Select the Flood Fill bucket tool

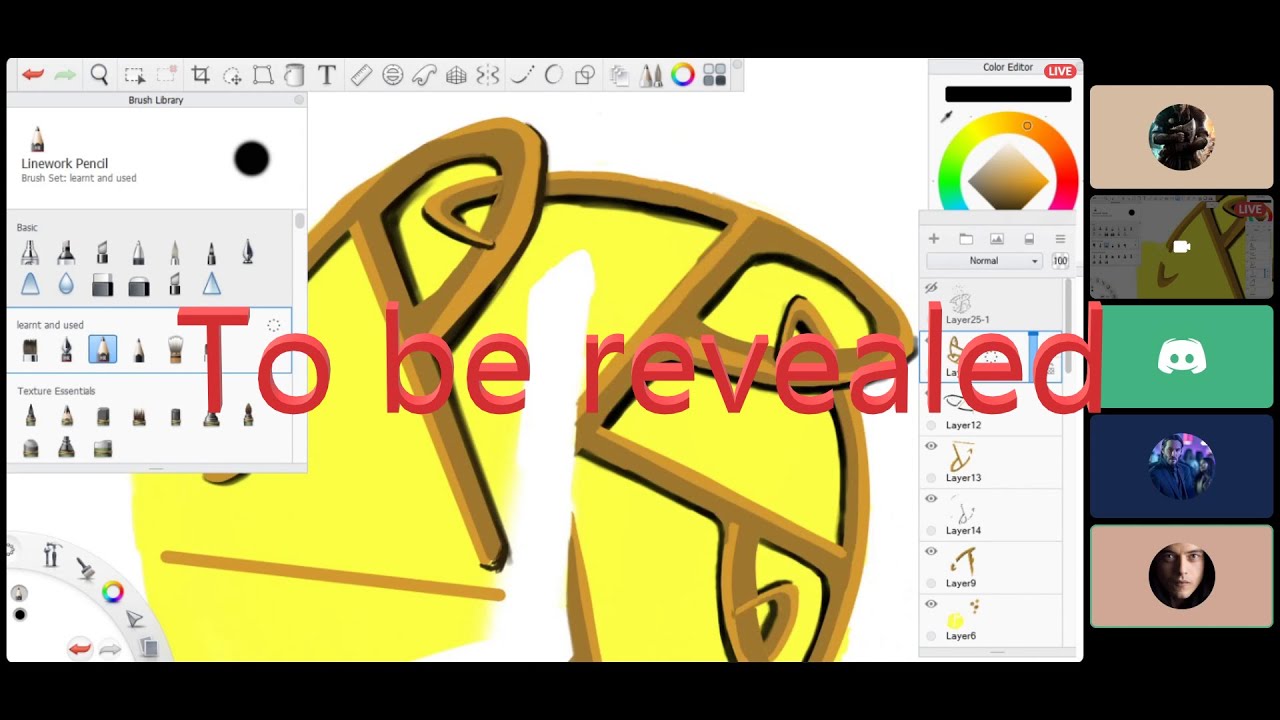pyautogui.click(x=294, y=75)
